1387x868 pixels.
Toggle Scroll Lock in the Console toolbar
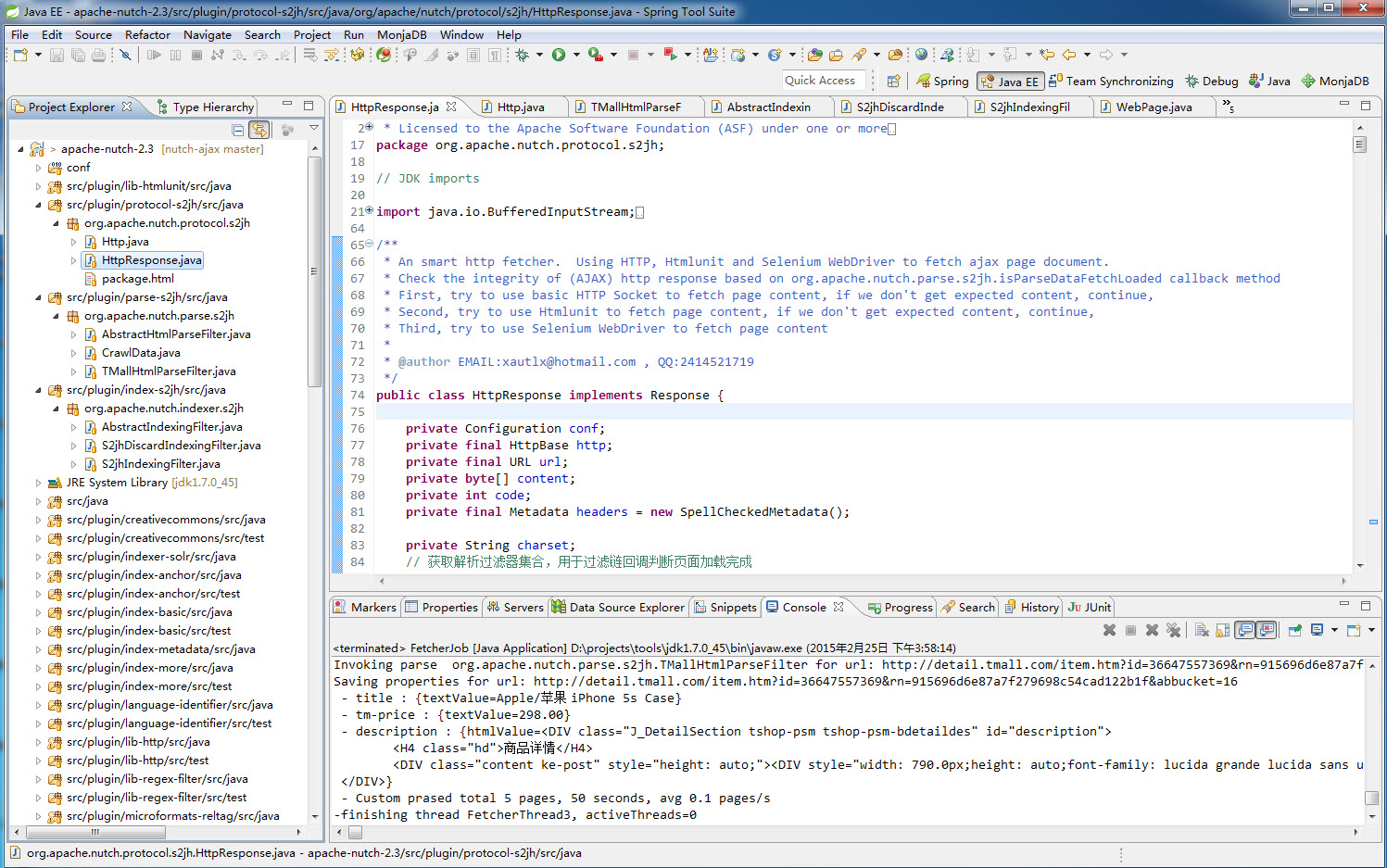point(1222,630)
